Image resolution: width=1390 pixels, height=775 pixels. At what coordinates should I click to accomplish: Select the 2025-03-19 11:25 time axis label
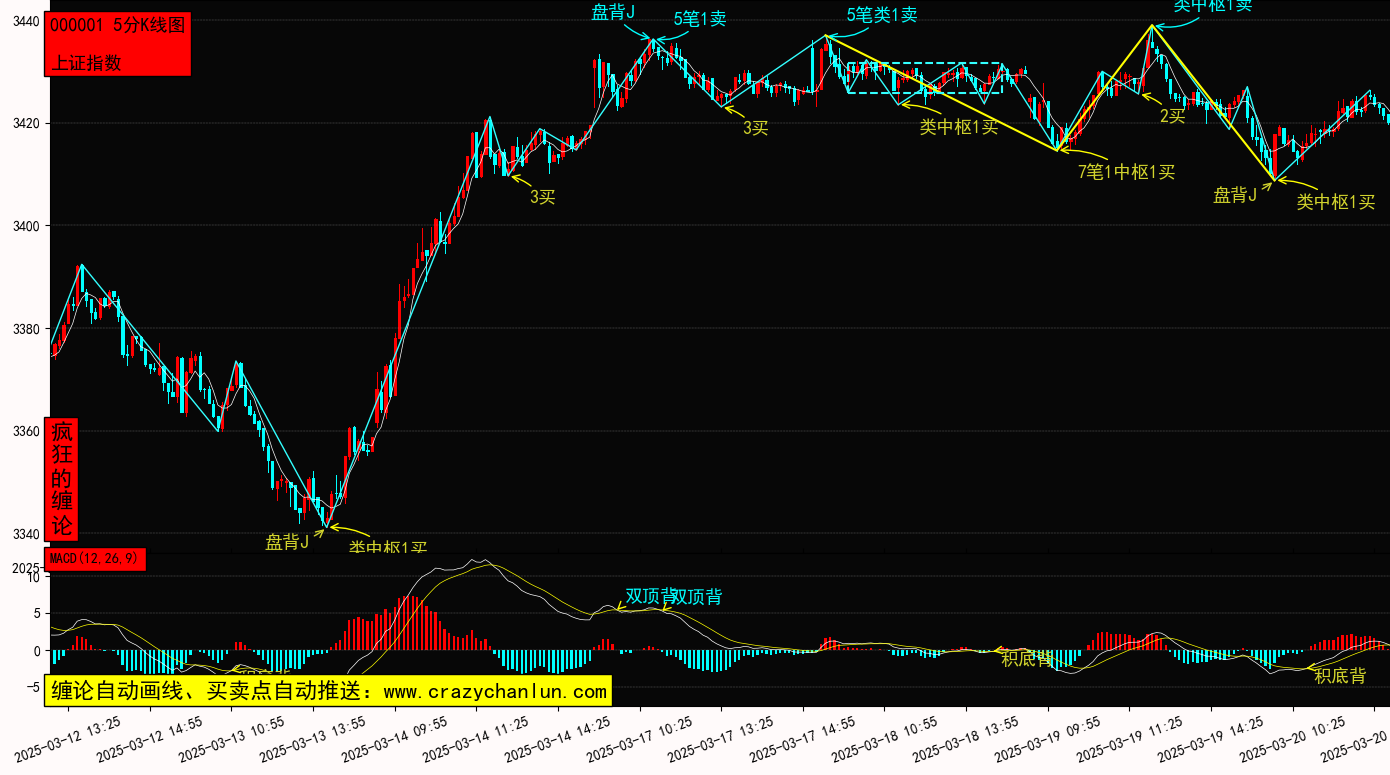click(x=1131, y=739)
